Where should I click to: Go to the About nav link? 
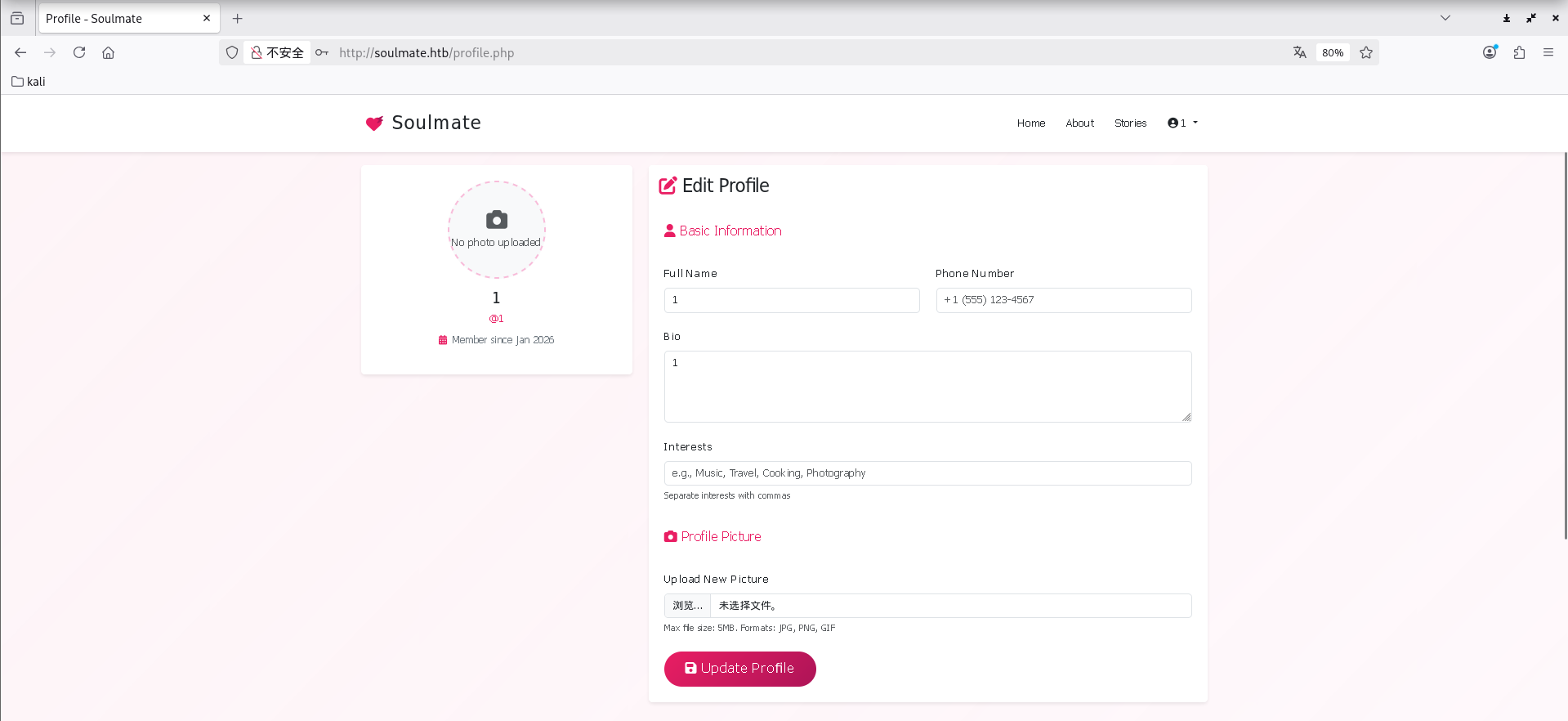(x=1079, y=123)
